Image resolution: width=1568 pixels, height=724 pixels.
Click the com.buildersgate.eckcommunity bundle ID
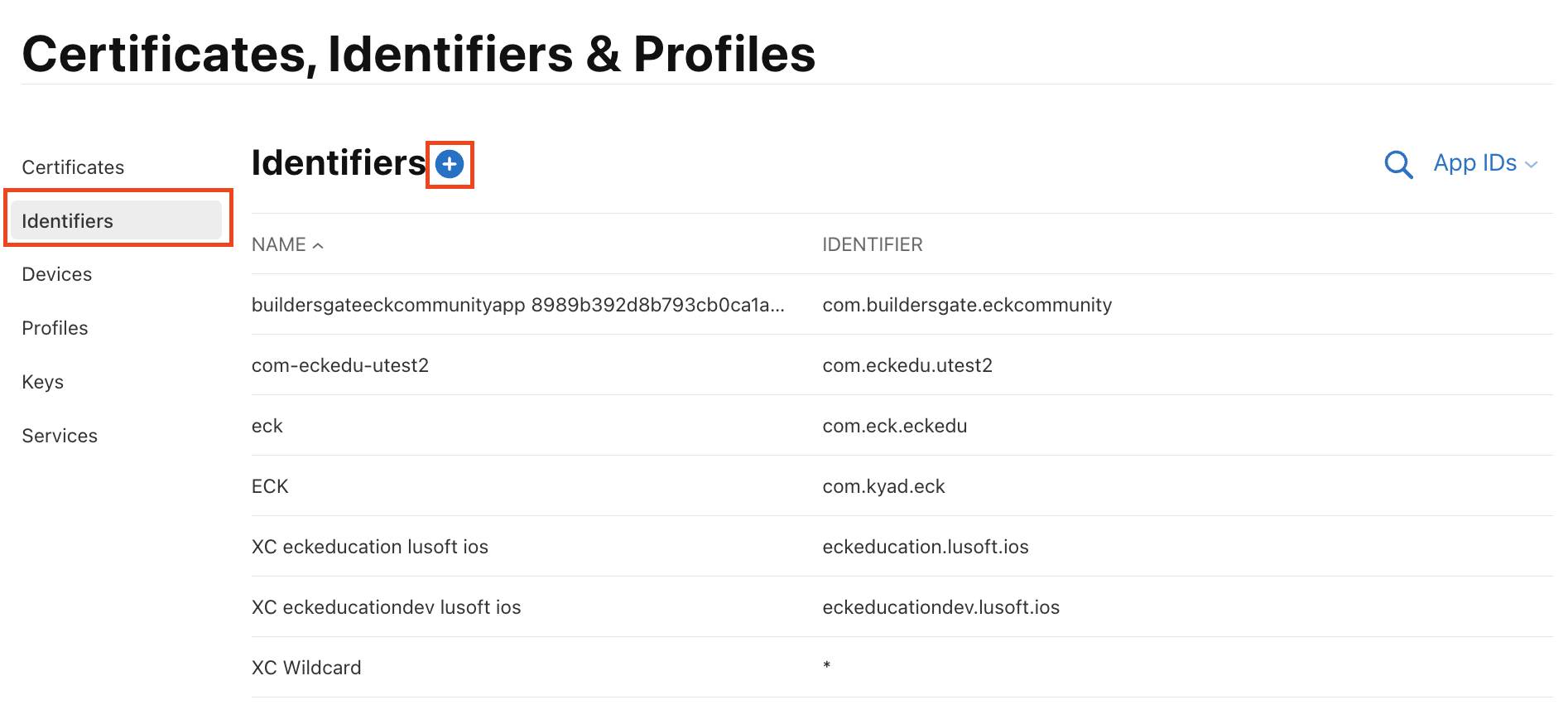tap(967, 305)
